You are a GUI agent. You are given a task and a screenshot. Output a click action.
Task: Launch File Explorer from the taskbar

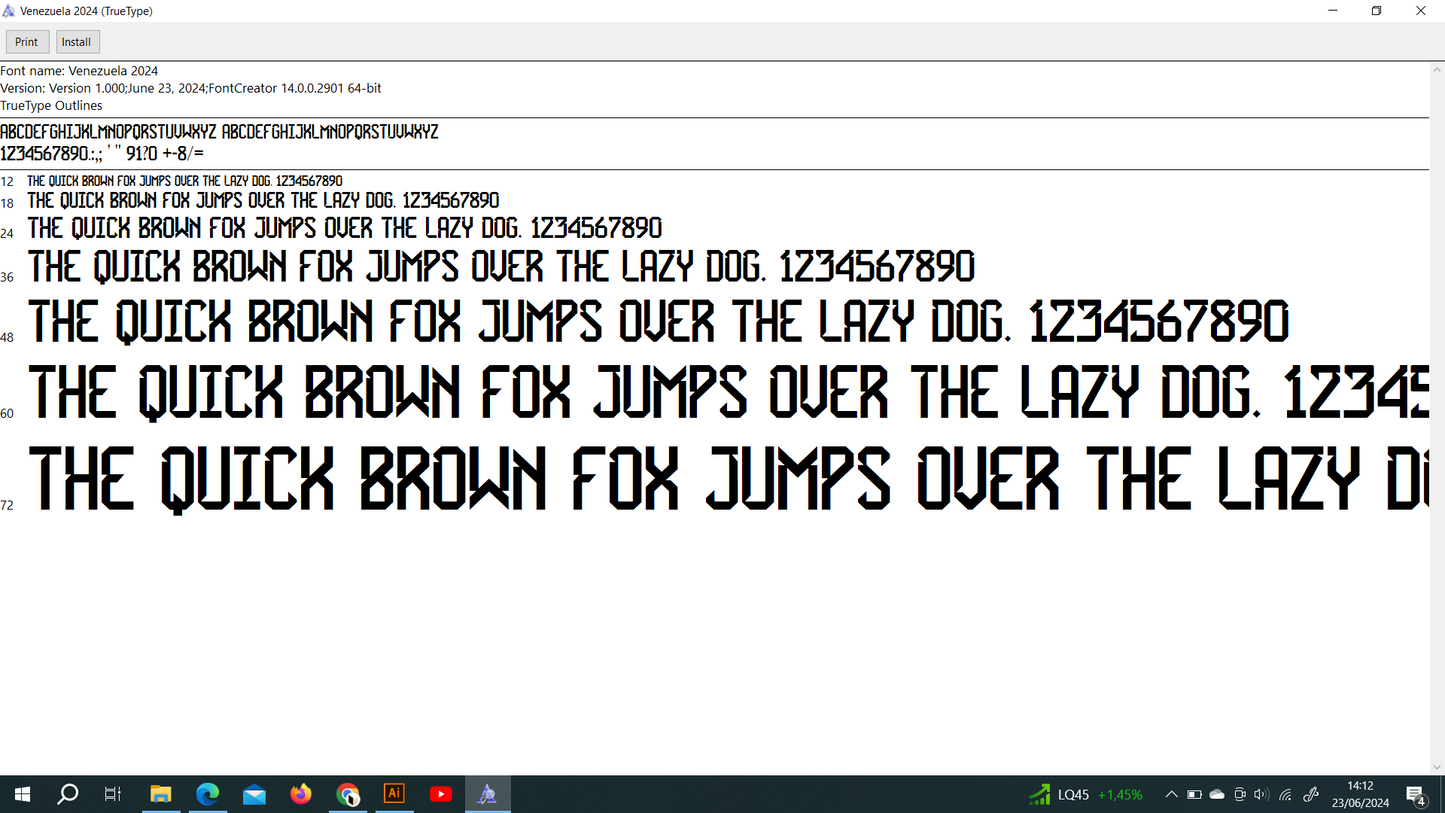pos(160,794)
